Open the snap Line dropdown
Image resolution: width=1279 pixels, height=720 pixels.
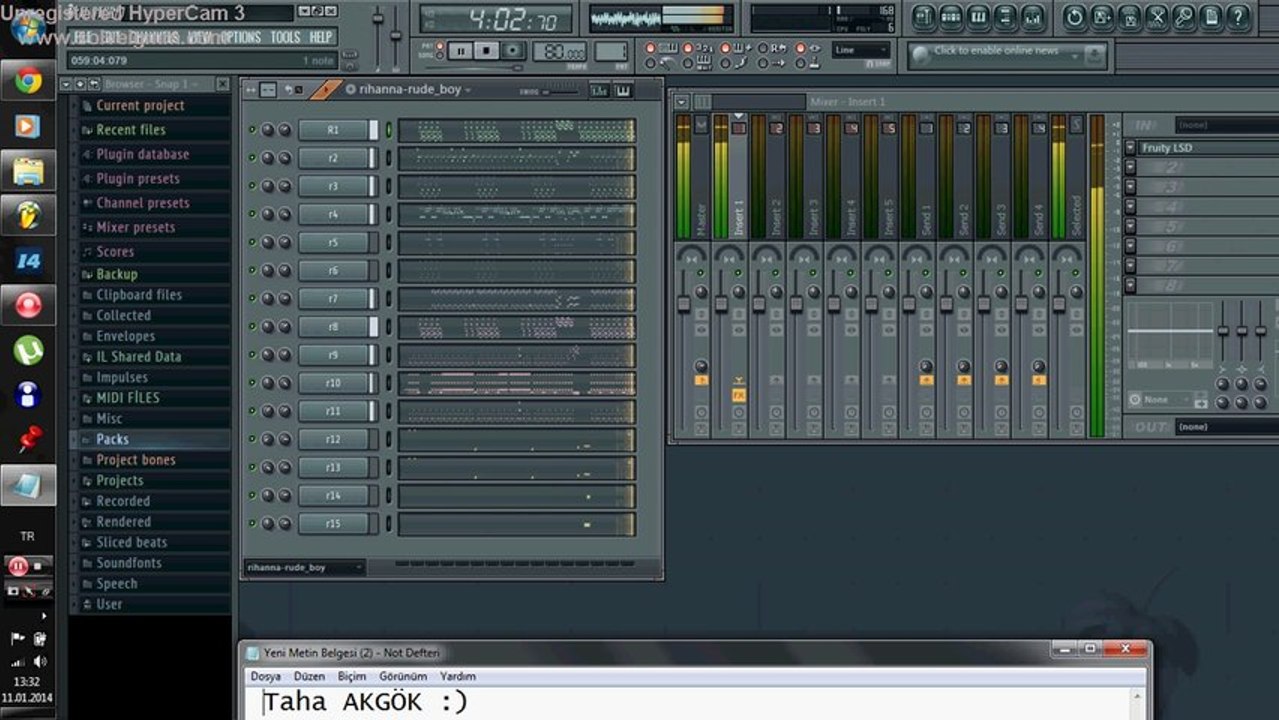pos(861,50)
